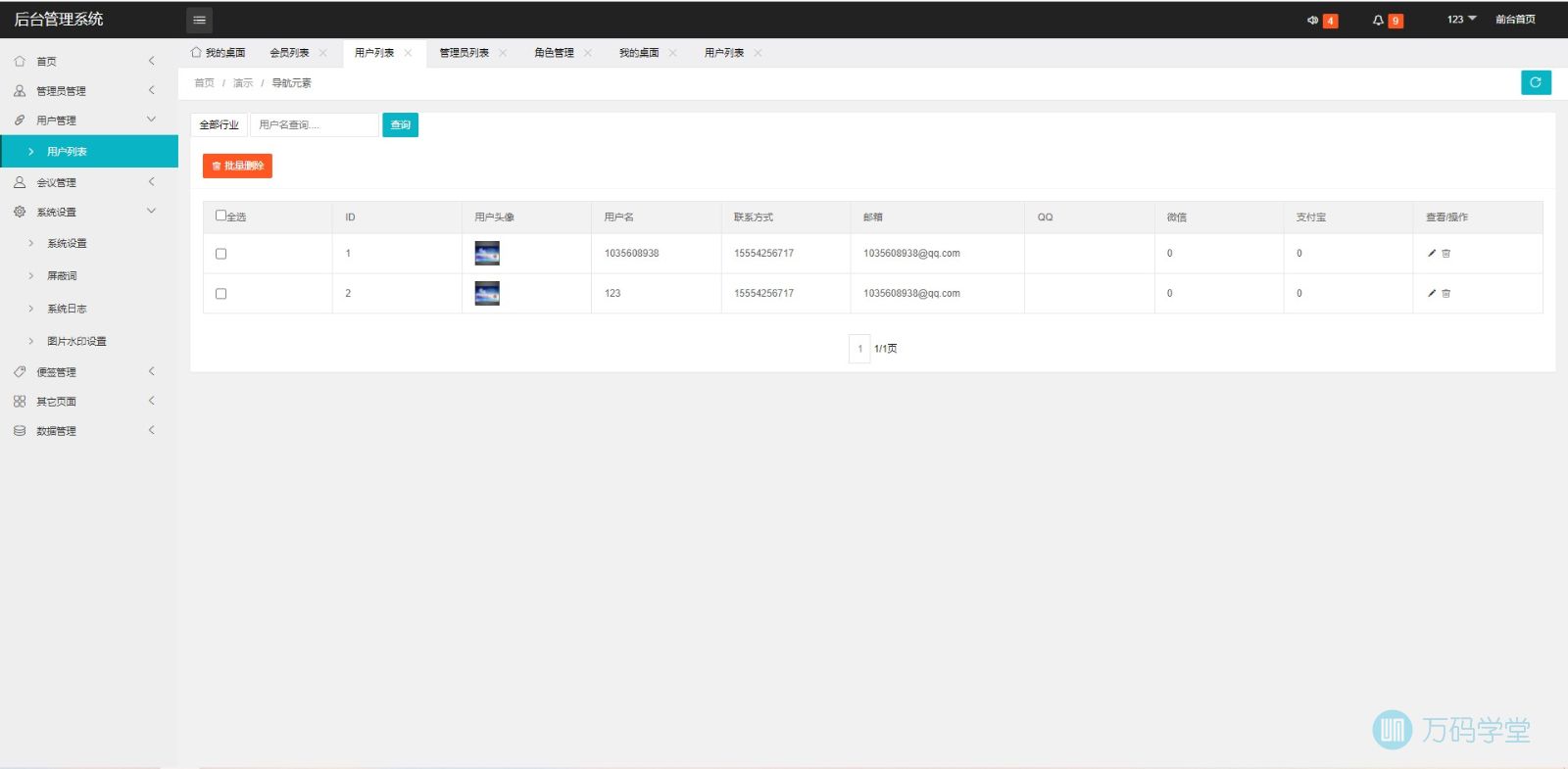Click 演示 in the breadcrumb
The width and height of the screenshot is (1568, 769).
(x=242, y=83)
